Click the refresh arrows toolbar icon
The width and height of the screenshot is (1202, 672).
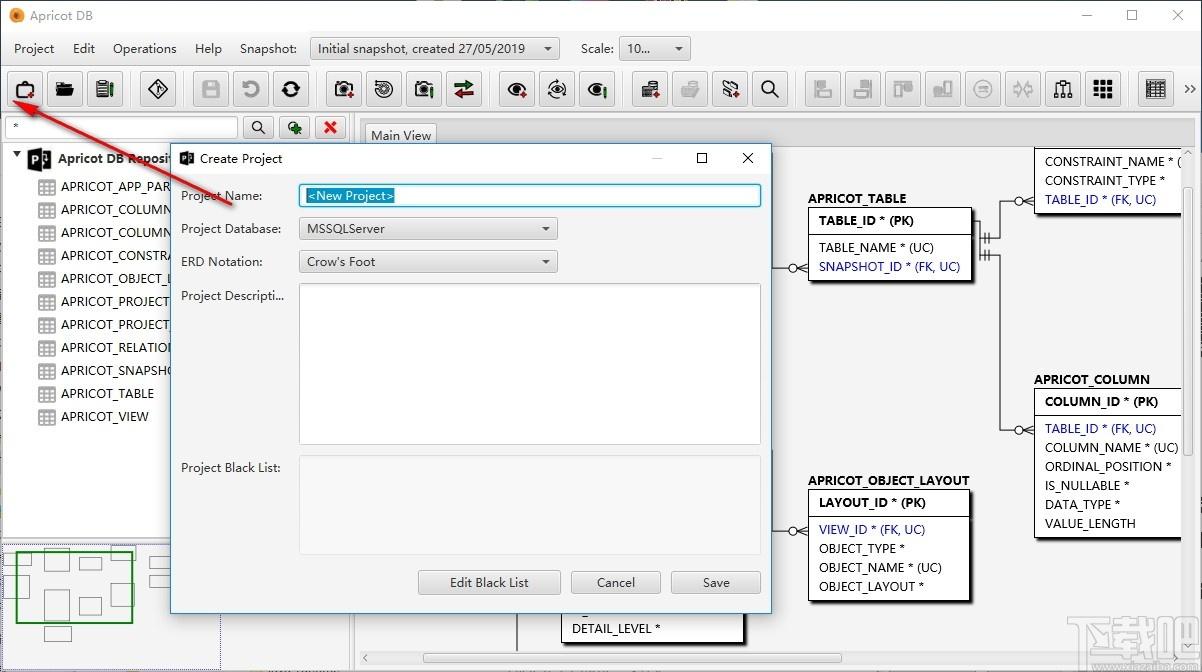[291, 89]
